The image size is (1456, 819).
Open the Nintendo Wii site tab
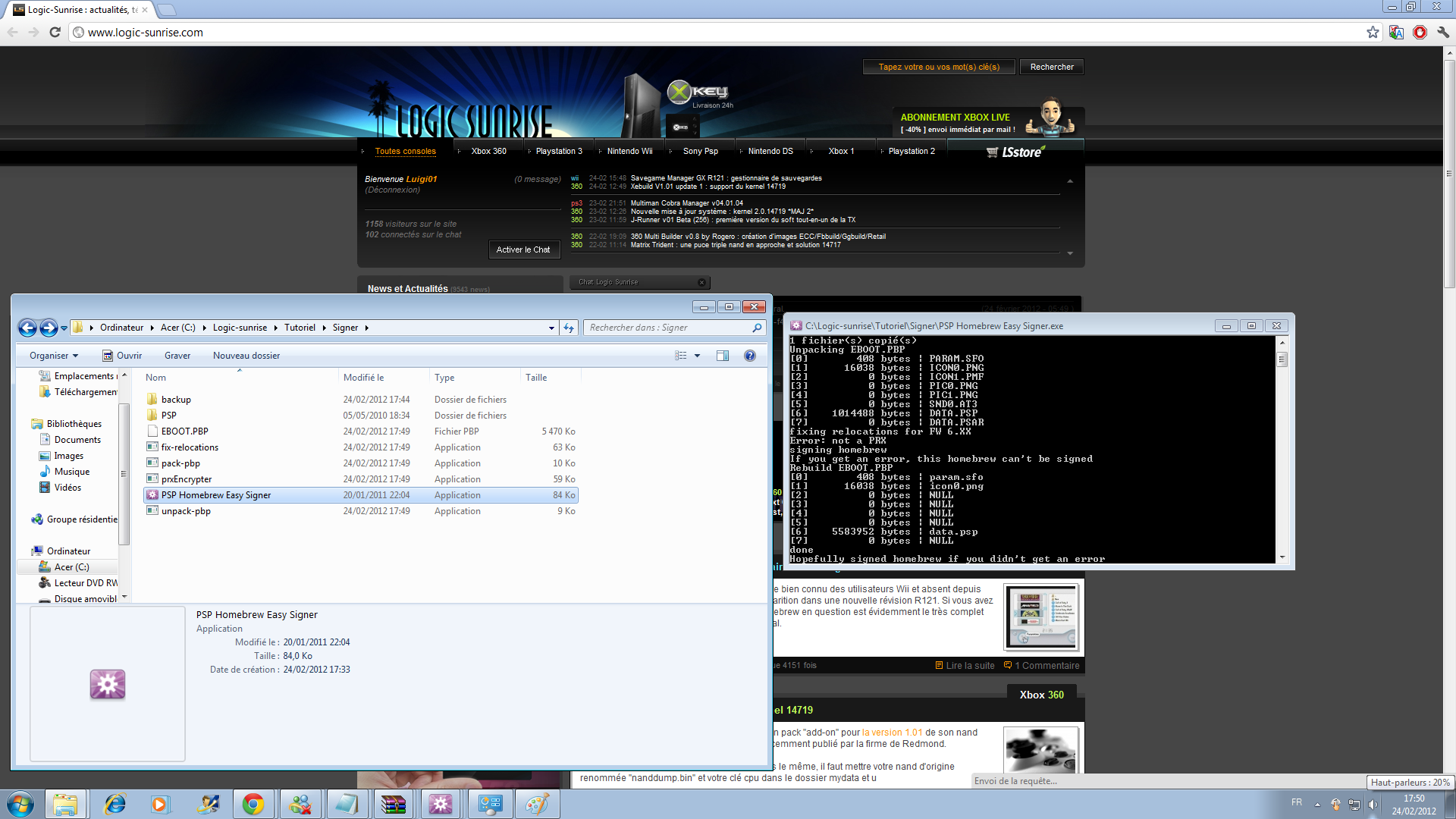tap(629, 151)
